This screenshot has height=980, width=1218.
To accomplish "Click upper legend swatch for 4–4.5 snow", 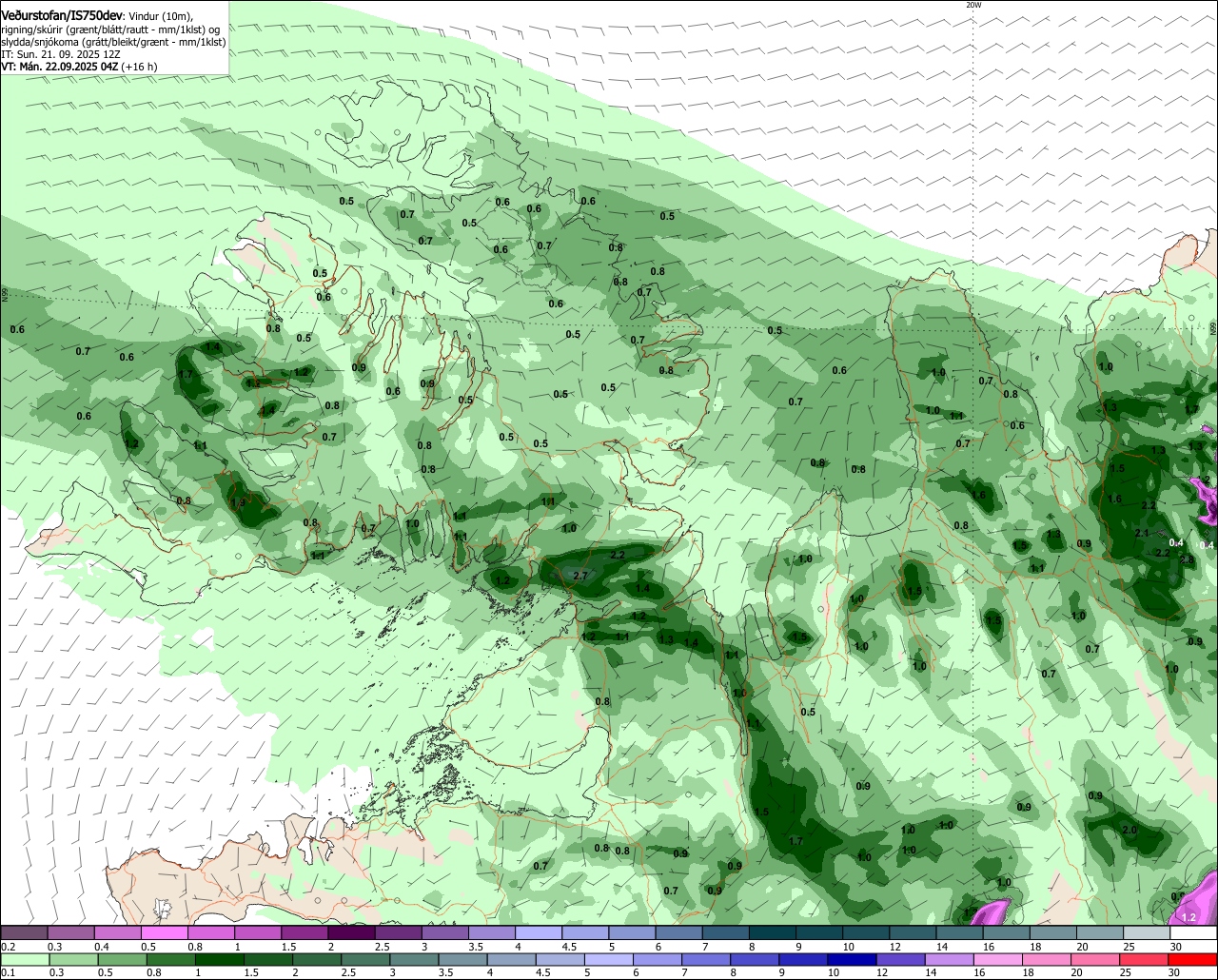I will pos(539,932).
